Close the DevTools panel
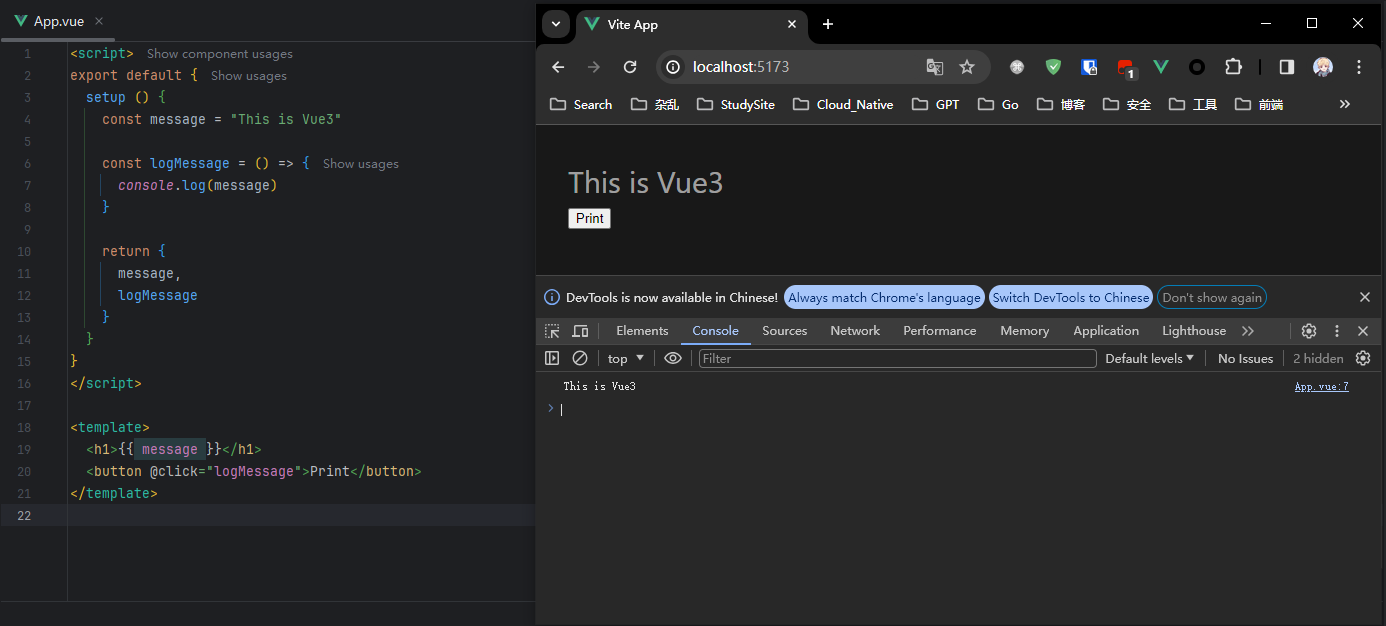This screenshot has height=626, width=1386. (1363, 331)
